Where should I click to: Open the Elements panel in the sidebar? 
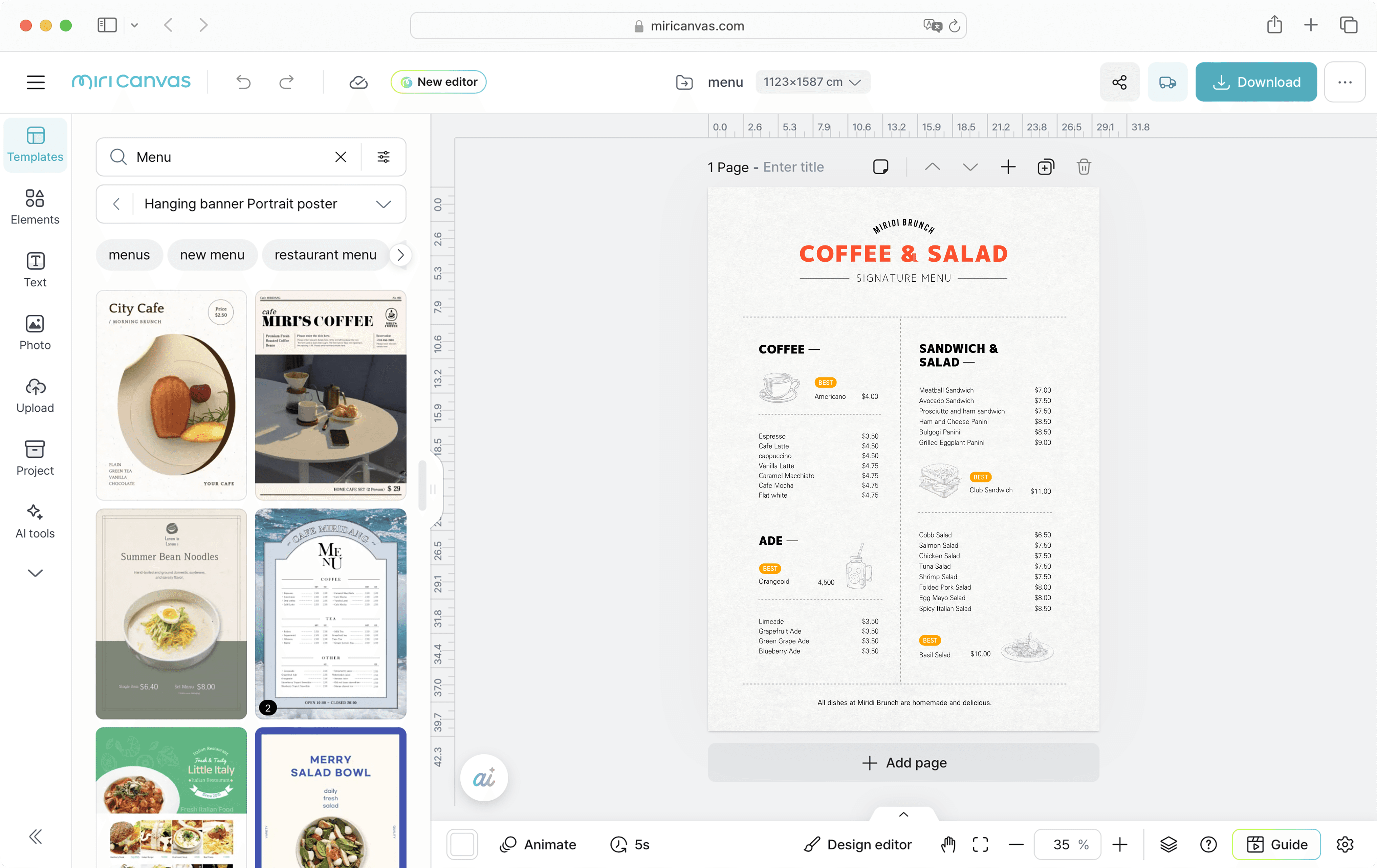[x=35, y=206]
